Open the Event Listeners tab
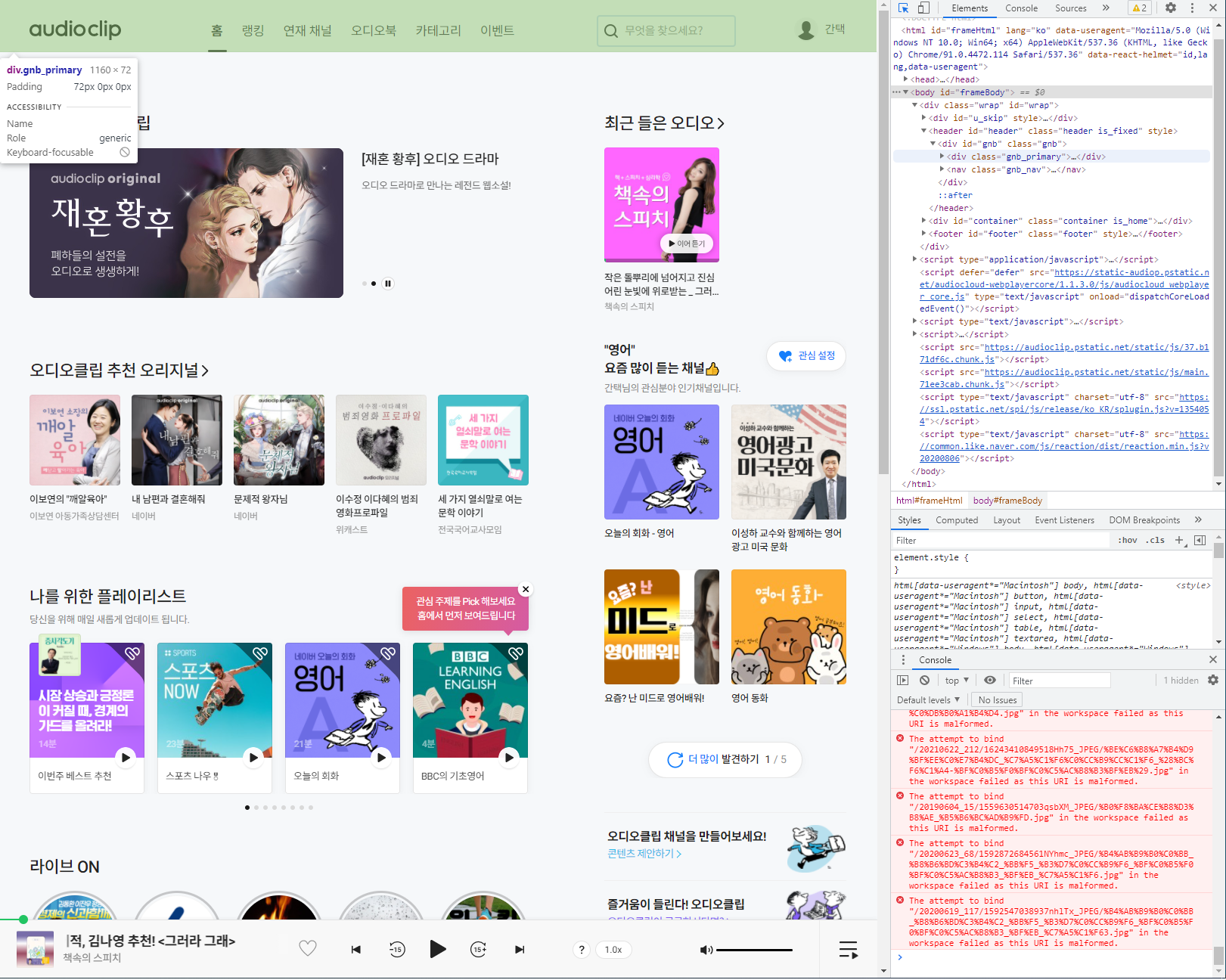 (1064, 520)
